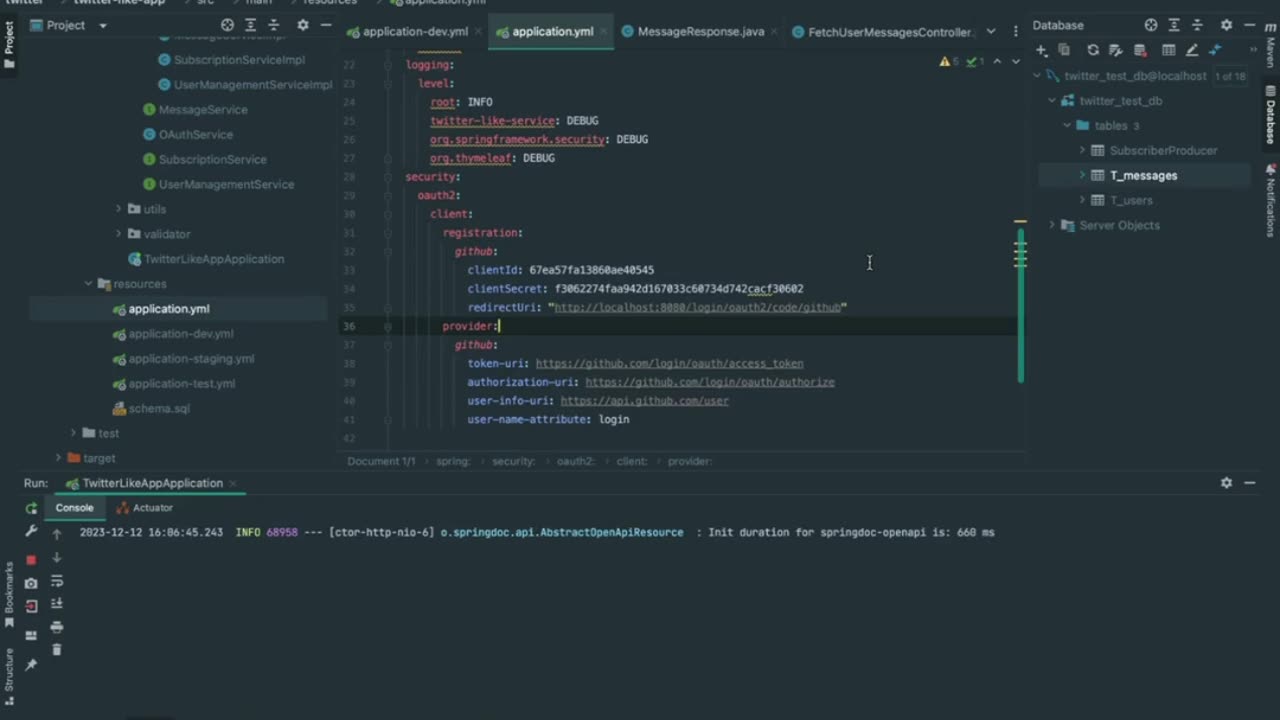
Task: Collapse the tables folder in Database
Action: (x=1067, y=125)
